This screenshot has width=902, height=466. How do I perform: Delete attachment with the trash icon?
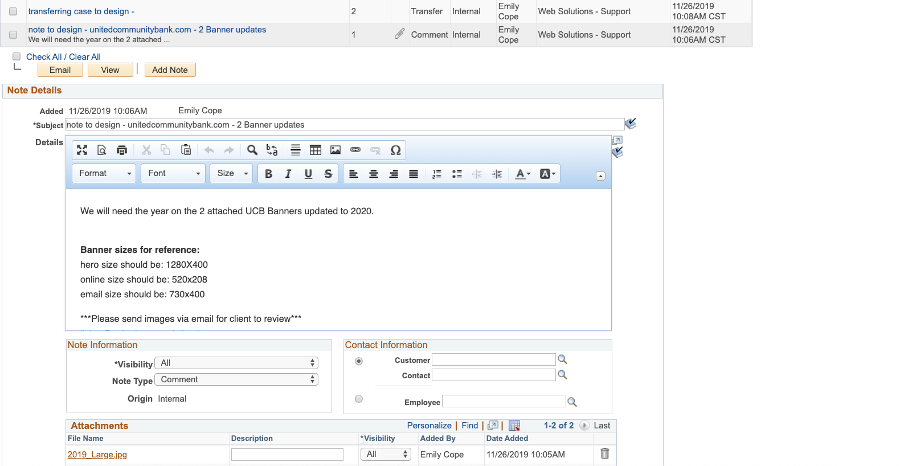click(604, 454)
